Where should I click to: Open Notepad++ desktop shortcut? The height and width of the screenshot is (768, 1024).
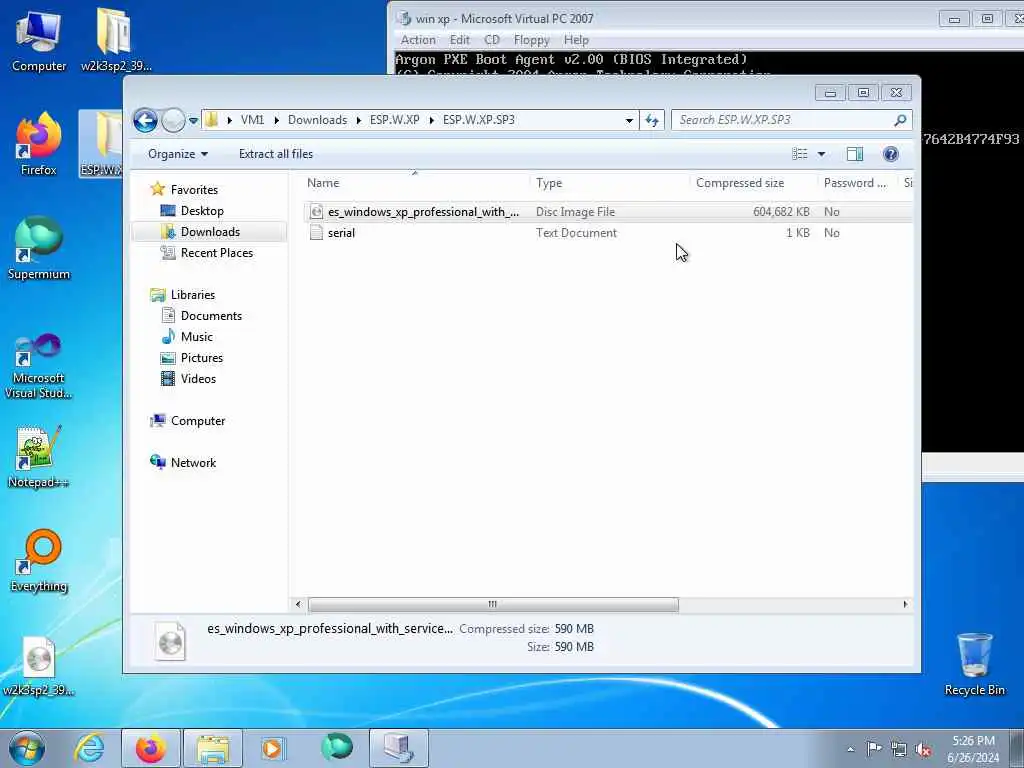pos(39,457)
